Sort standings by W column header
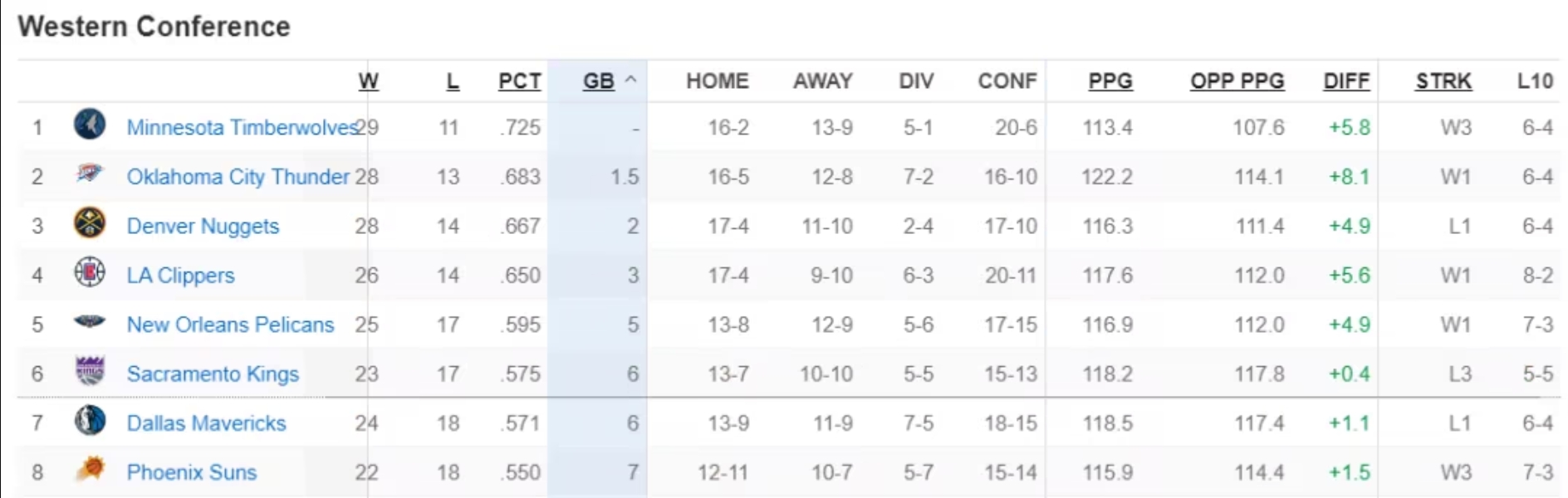Image resolution: width=1568 pixels, height=498 pixels. click(368, 81)
